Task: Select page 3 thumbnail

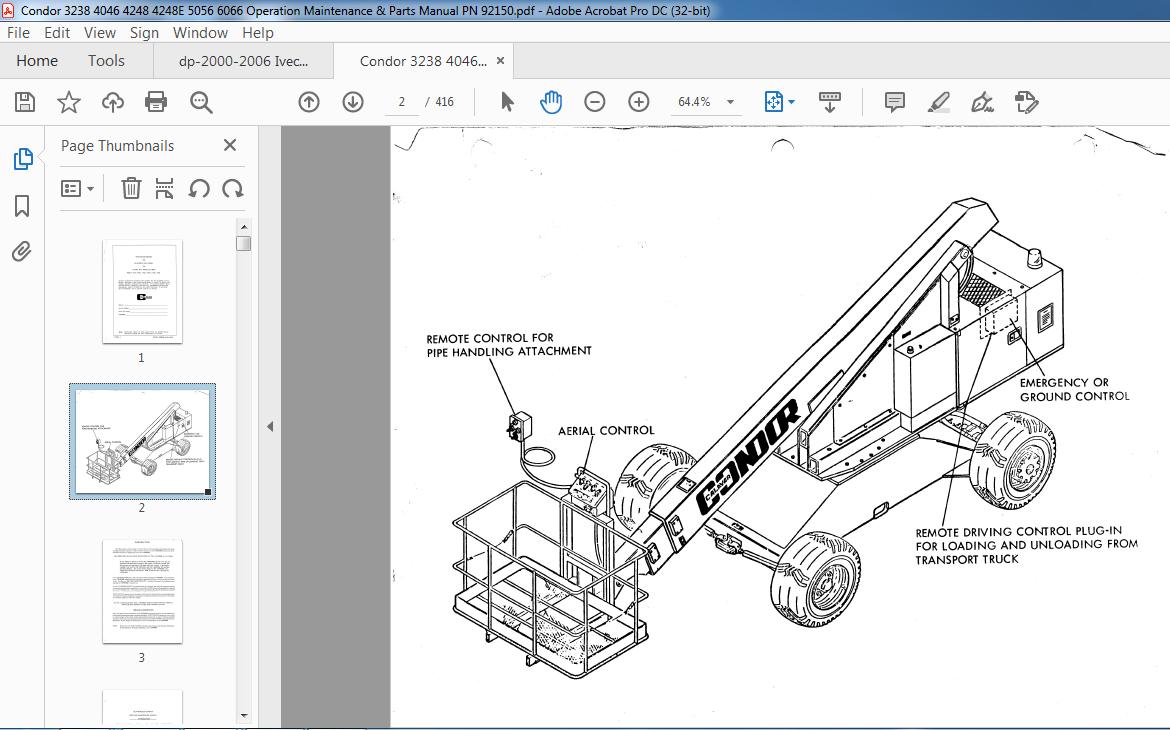Action: pos(143,592)
